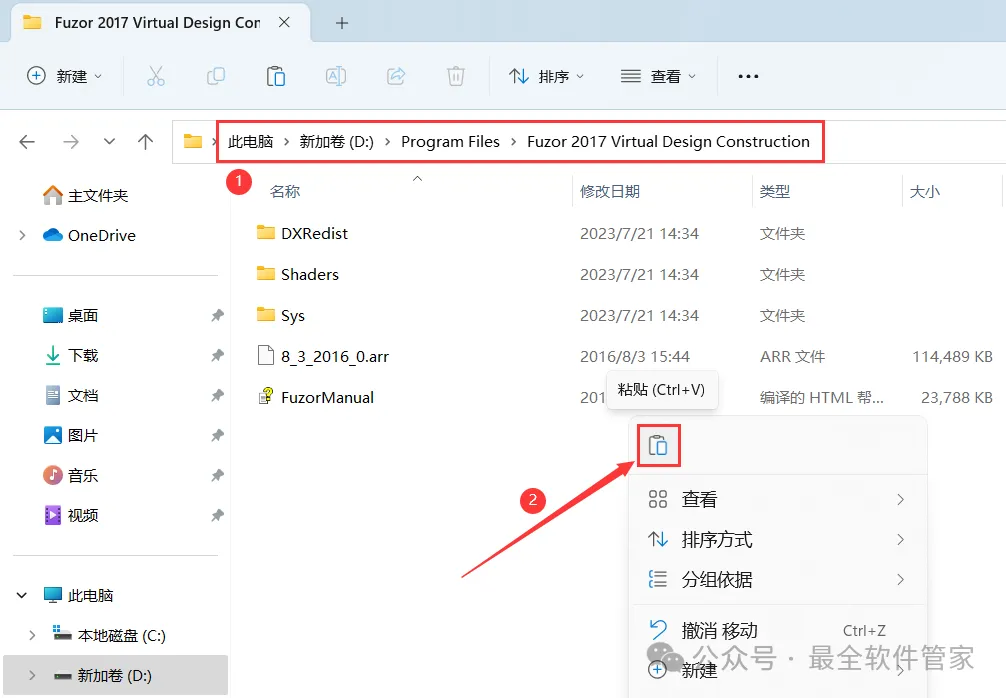Unpin 桌面 using its pin icon
Viewport: 1006px width, 698px height.
(x=217, y=315)
